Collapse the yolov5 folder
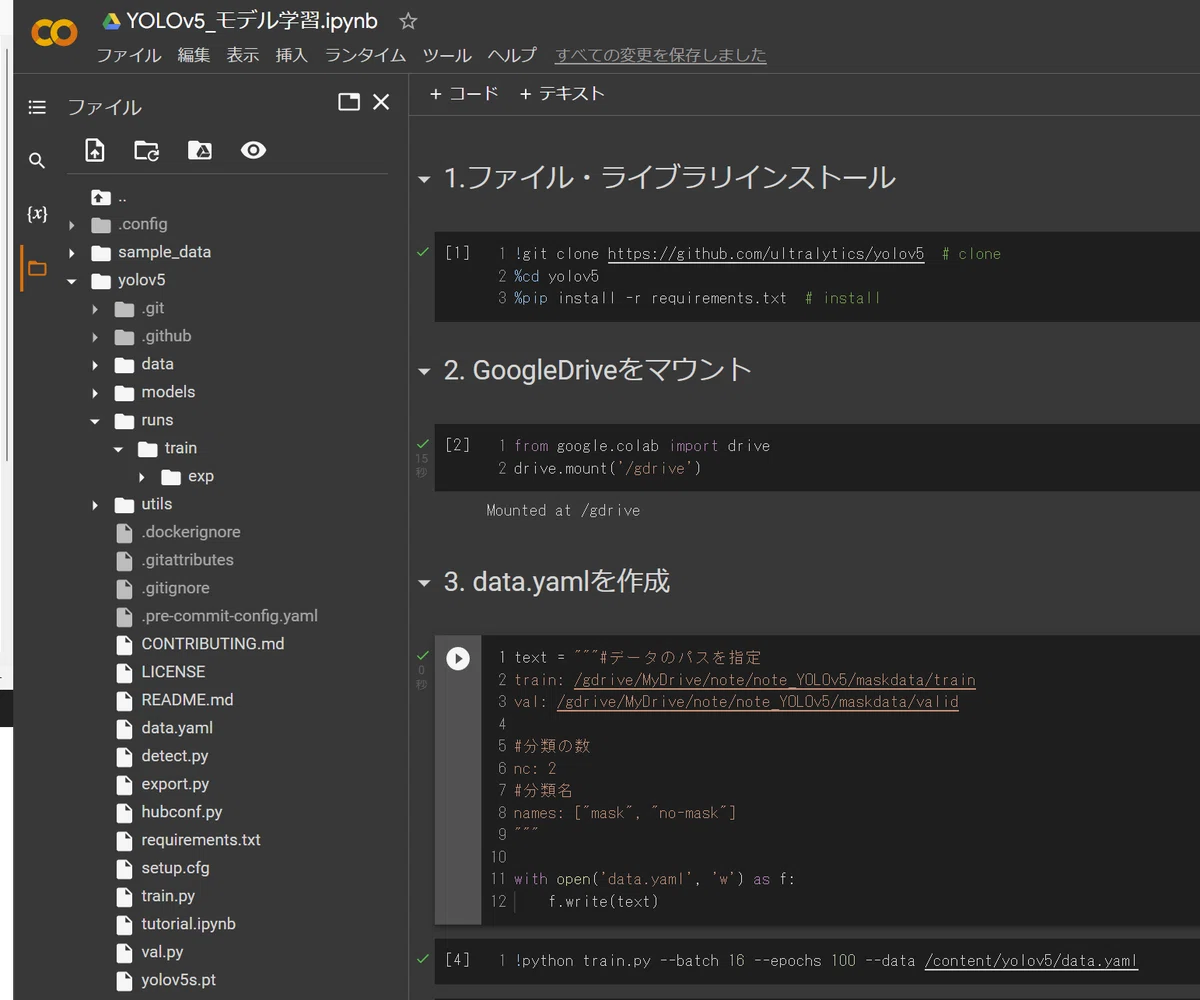The width and height of the screenshot is (1200, 1000). click(72, 281)
